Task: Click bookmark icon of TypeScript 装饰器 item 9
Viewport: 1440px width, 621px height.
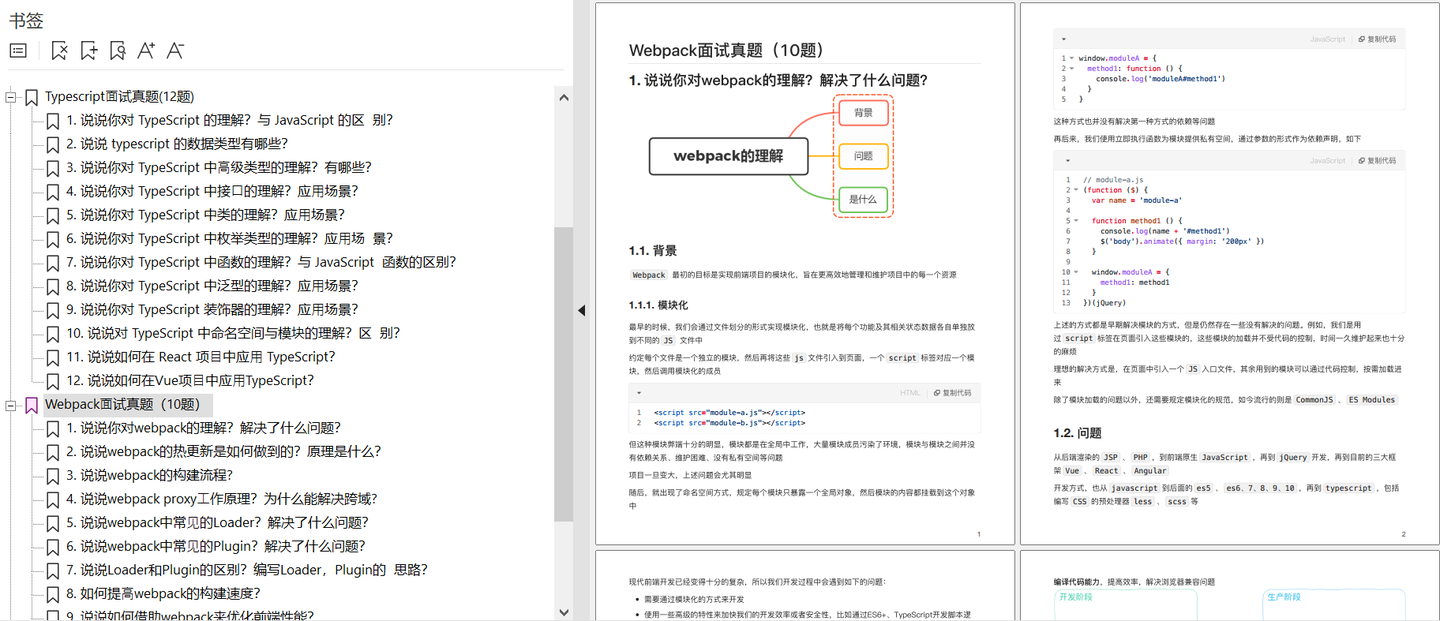Action: click(53, 310)
